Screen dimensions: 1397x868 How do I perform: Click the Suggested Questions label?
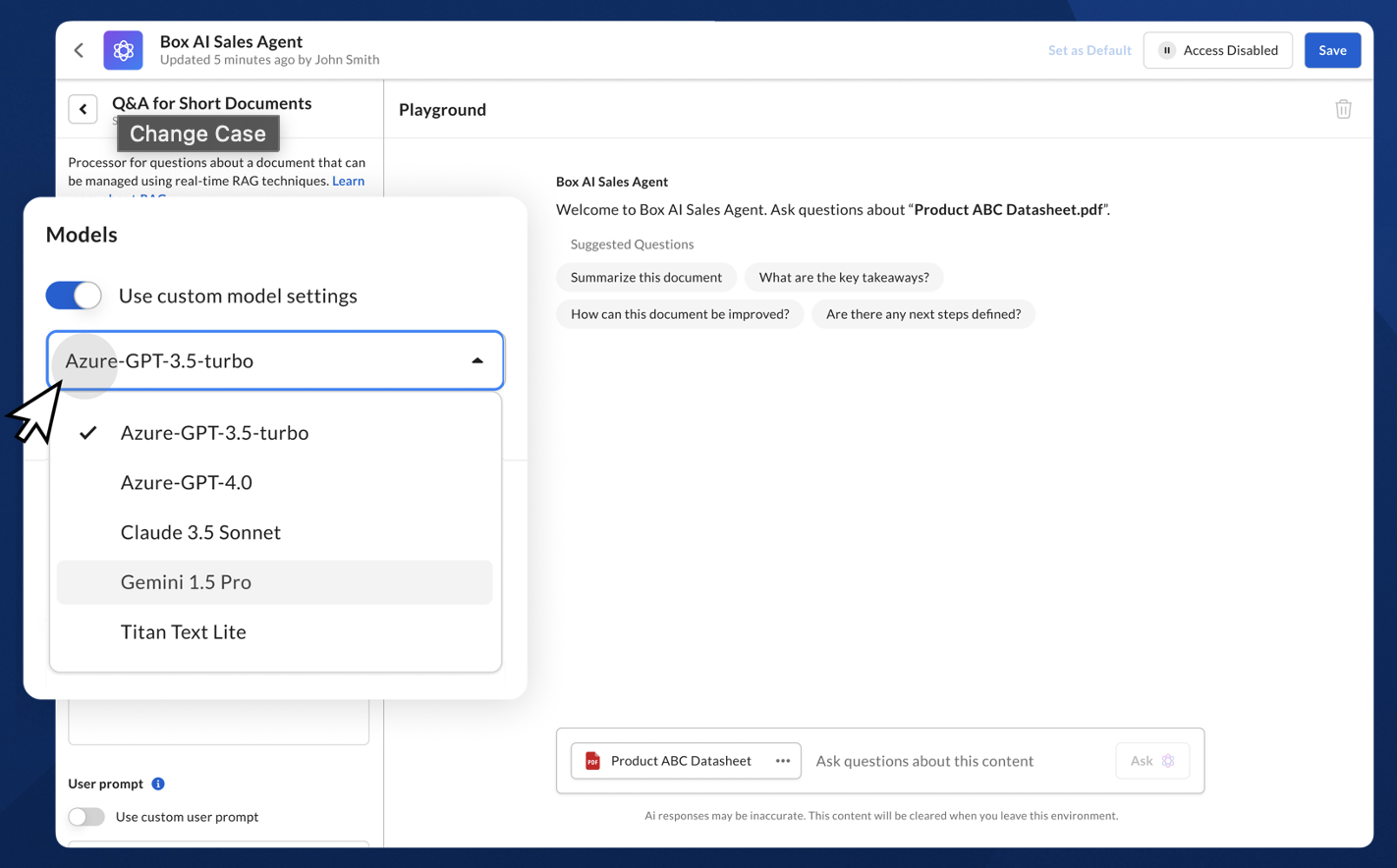pyautogui.click(x=632, y=244)
